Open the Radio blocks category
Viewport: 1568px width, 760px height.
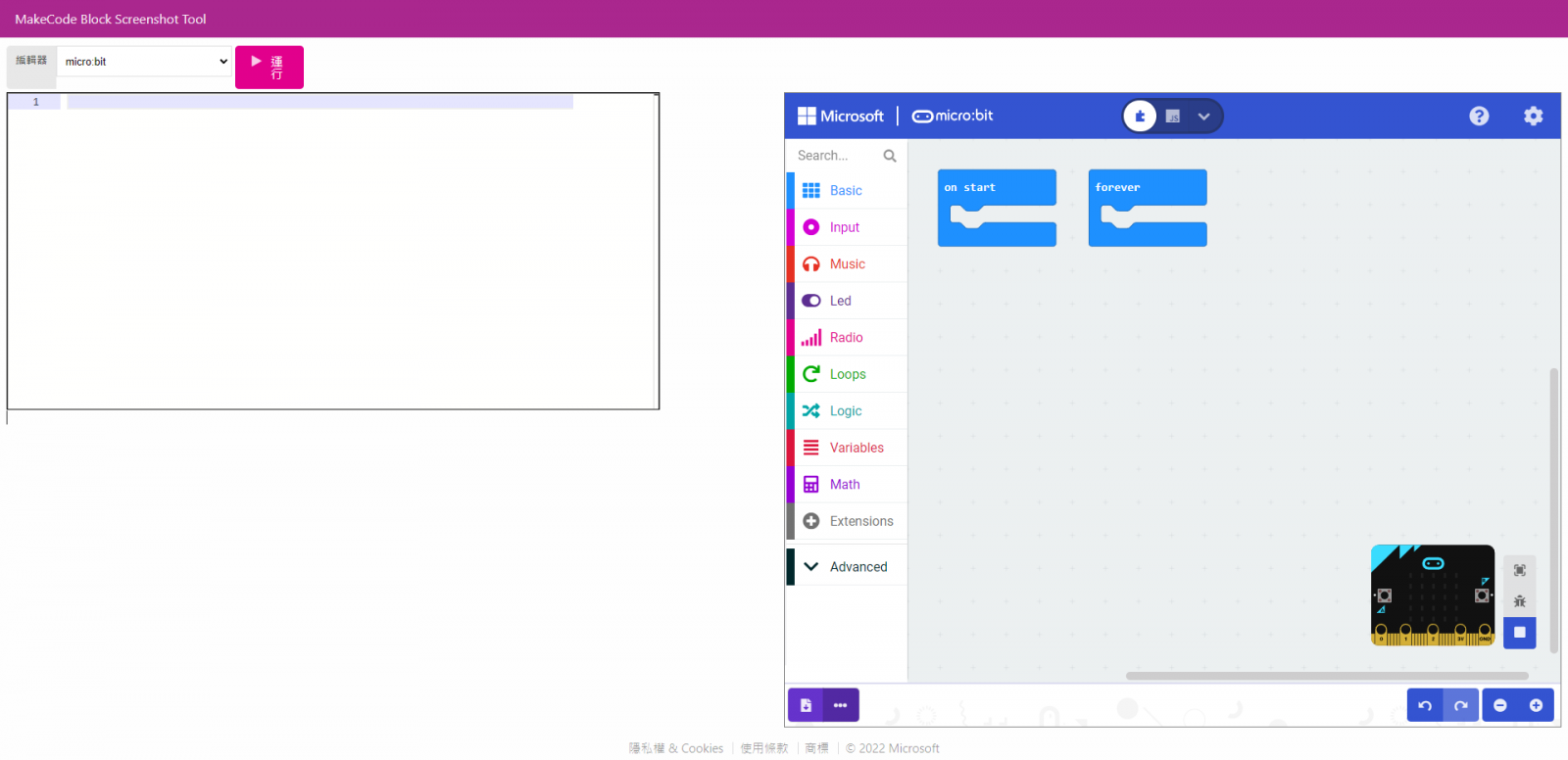(x=846, y=338)
